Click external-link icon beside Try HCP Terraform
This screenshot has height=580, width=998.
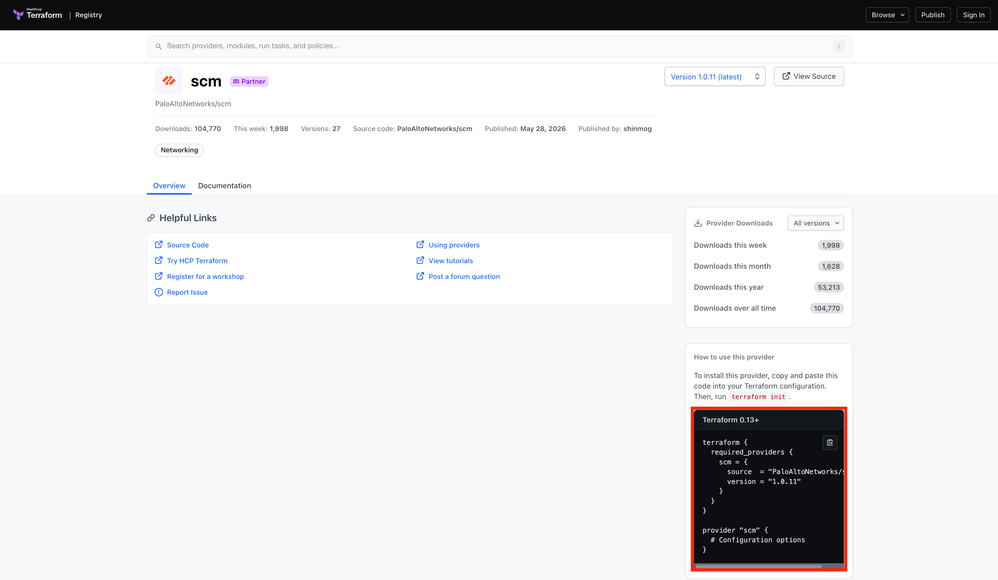[158, 260]
